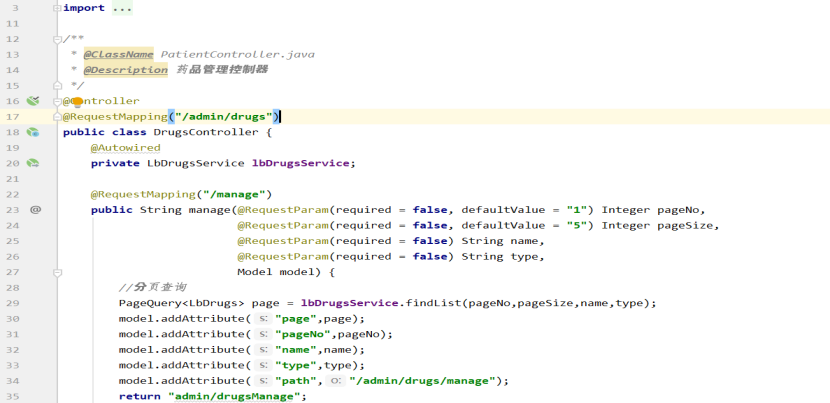Viewport: 830px width, 403px height.
Task: Click the "type" attribute string on line 33
Action: [297, 365]
